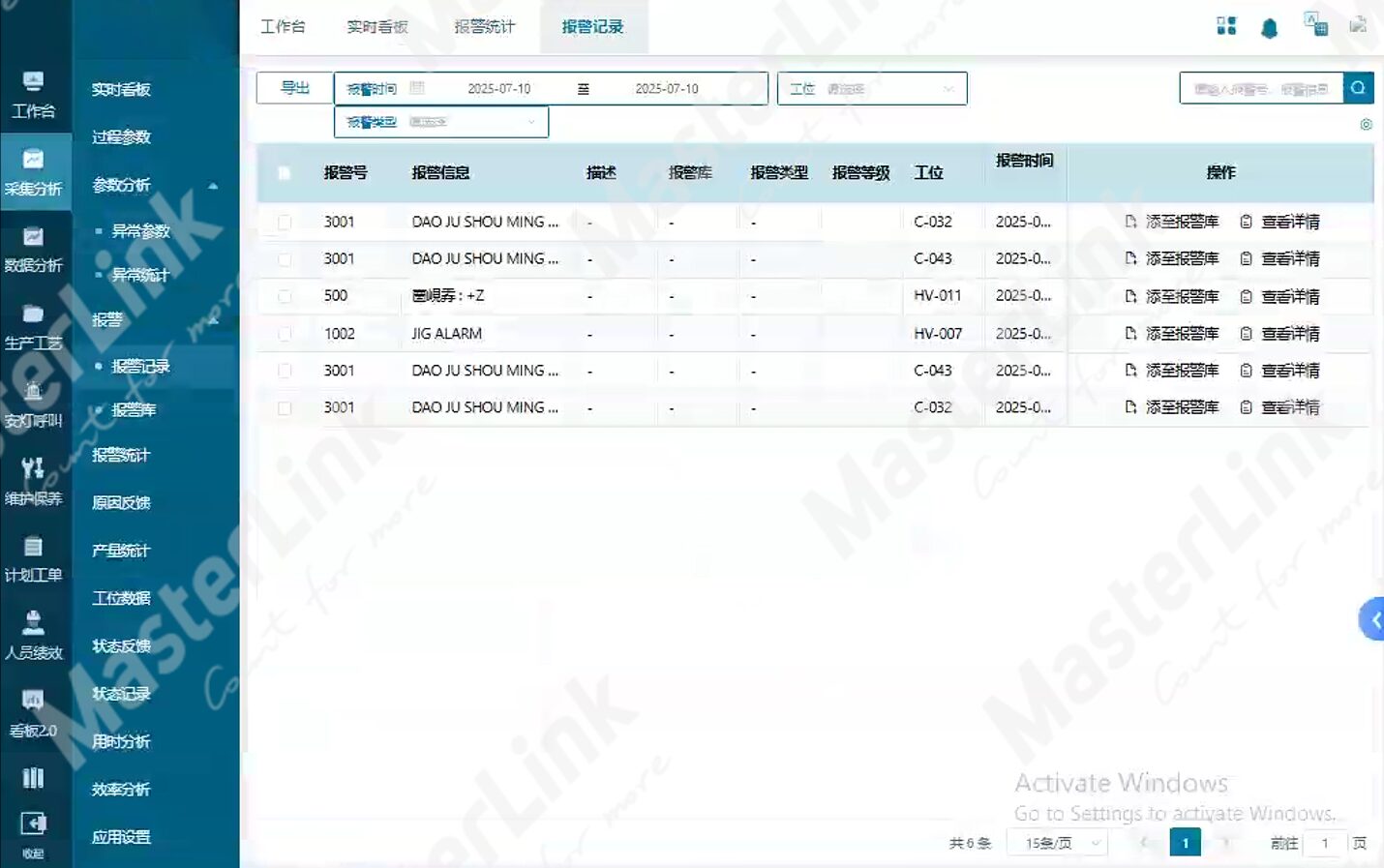Go to page 1 button
This screenshot has width=1384, height=868.
(1185, 843)
